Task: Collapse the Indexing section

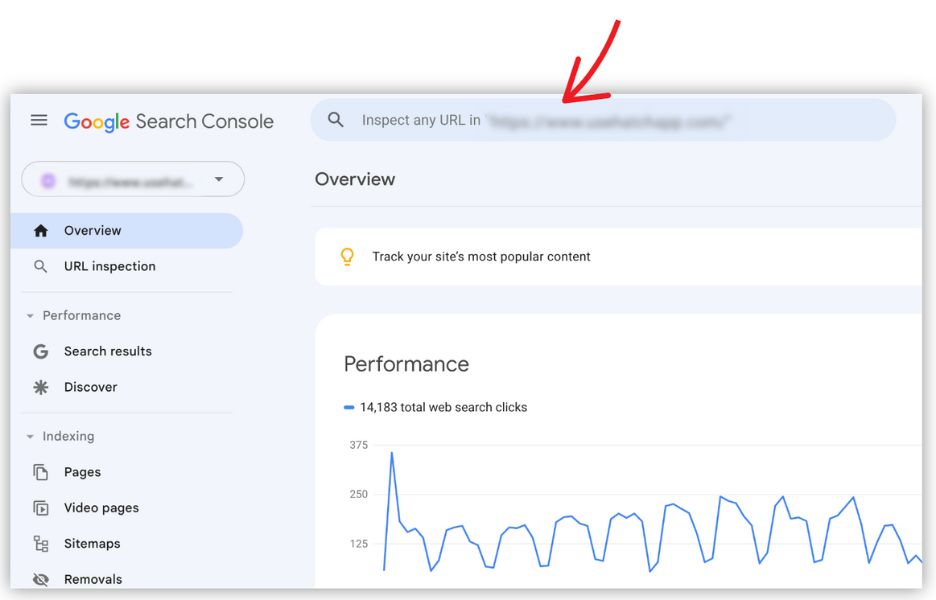Action: pyautogui.click(x=30, y=437)
